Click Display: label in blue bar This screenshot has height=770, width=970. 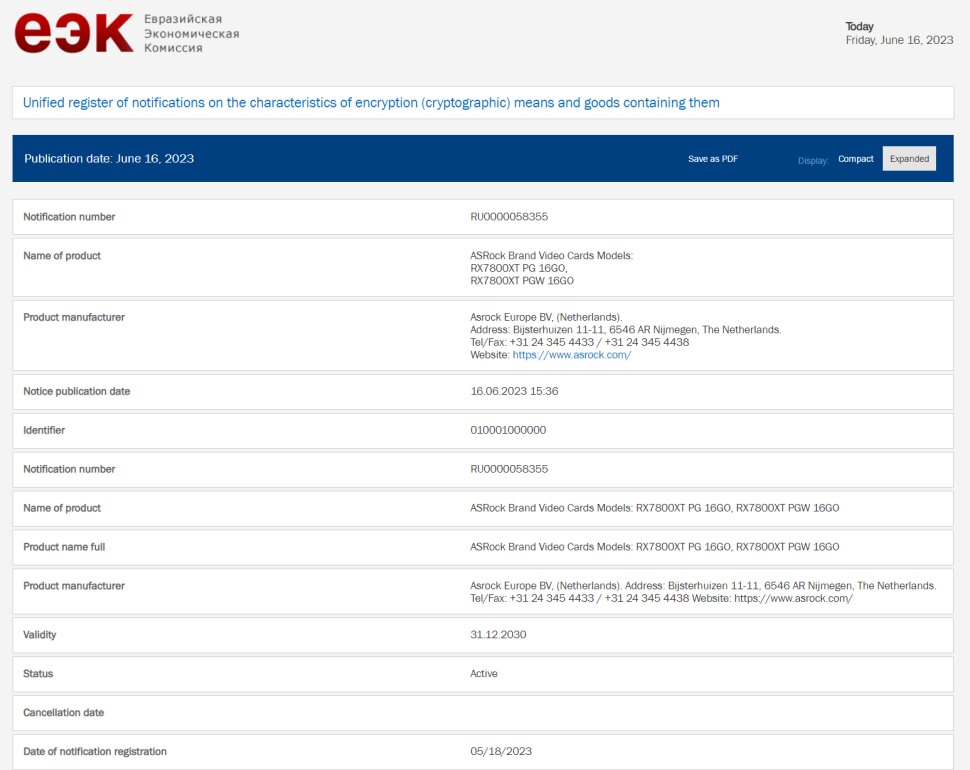(813, 161)
